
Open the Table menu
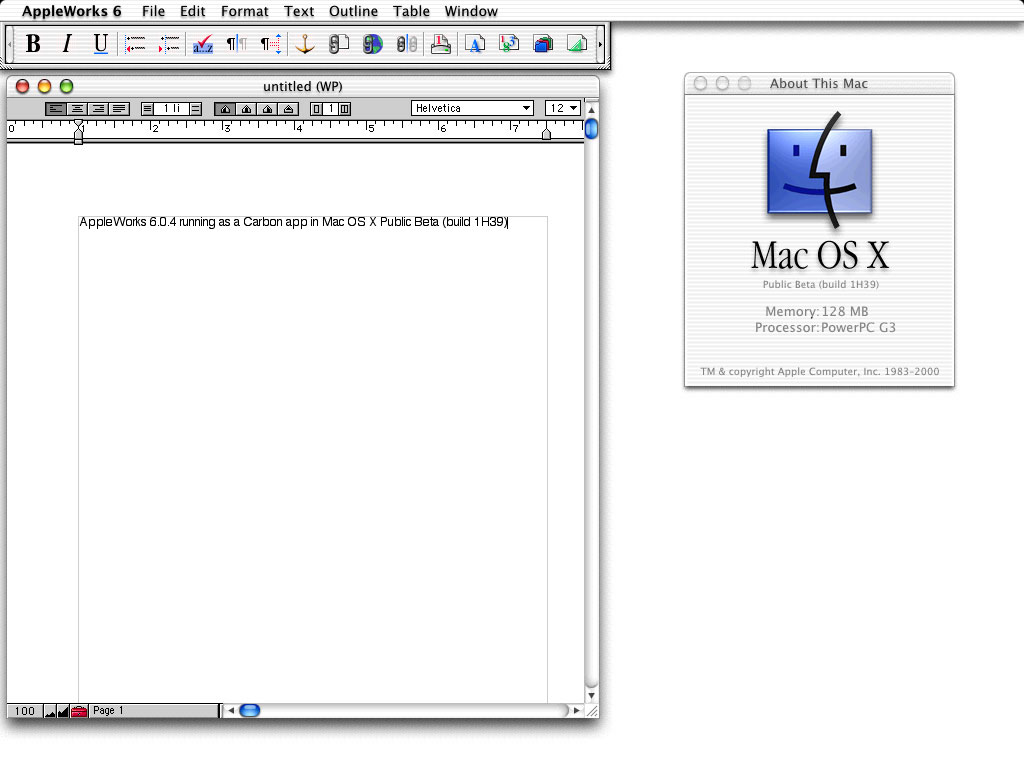411,11
